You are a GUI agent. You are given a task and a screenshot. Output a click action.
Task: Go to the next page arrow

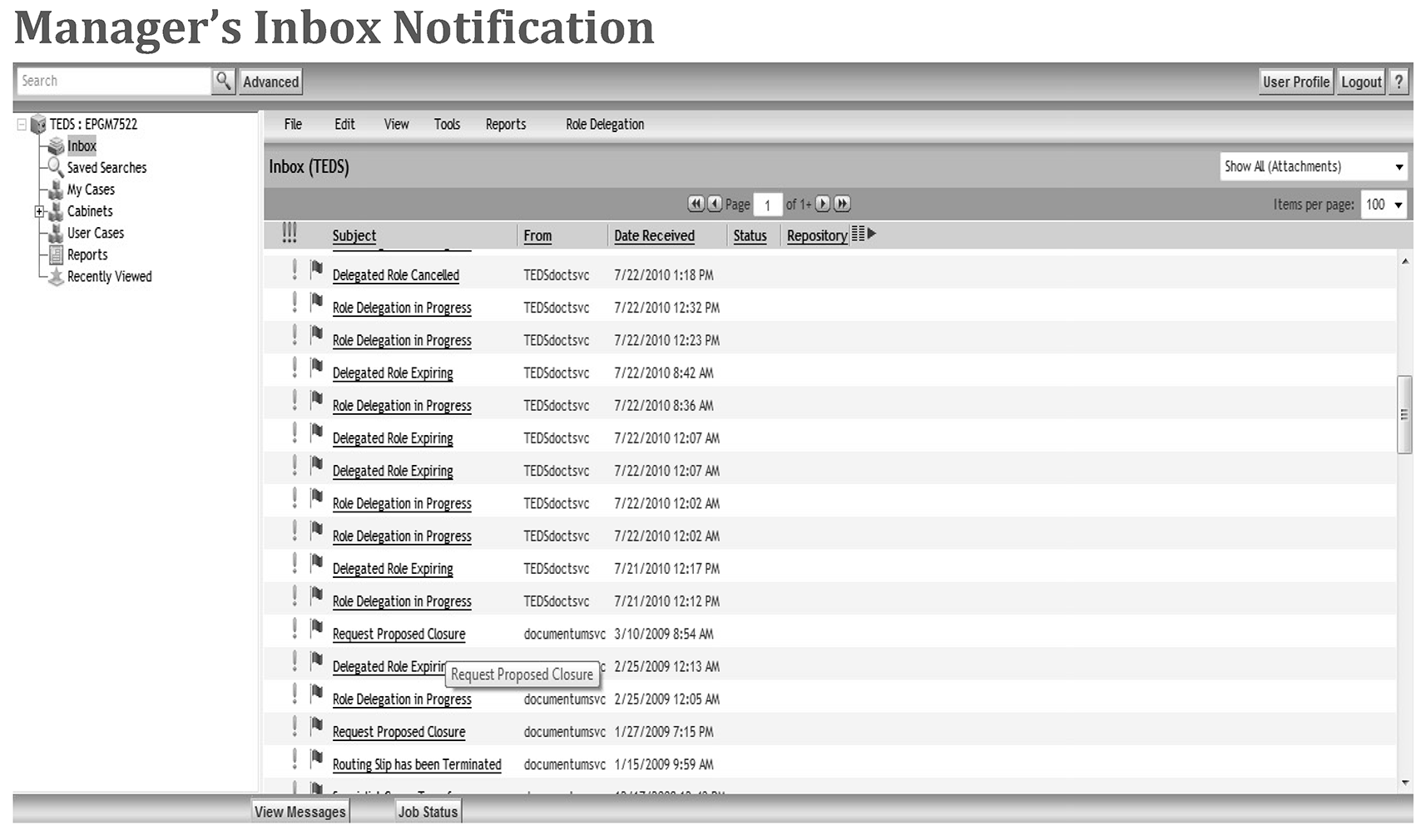[822, 204]
